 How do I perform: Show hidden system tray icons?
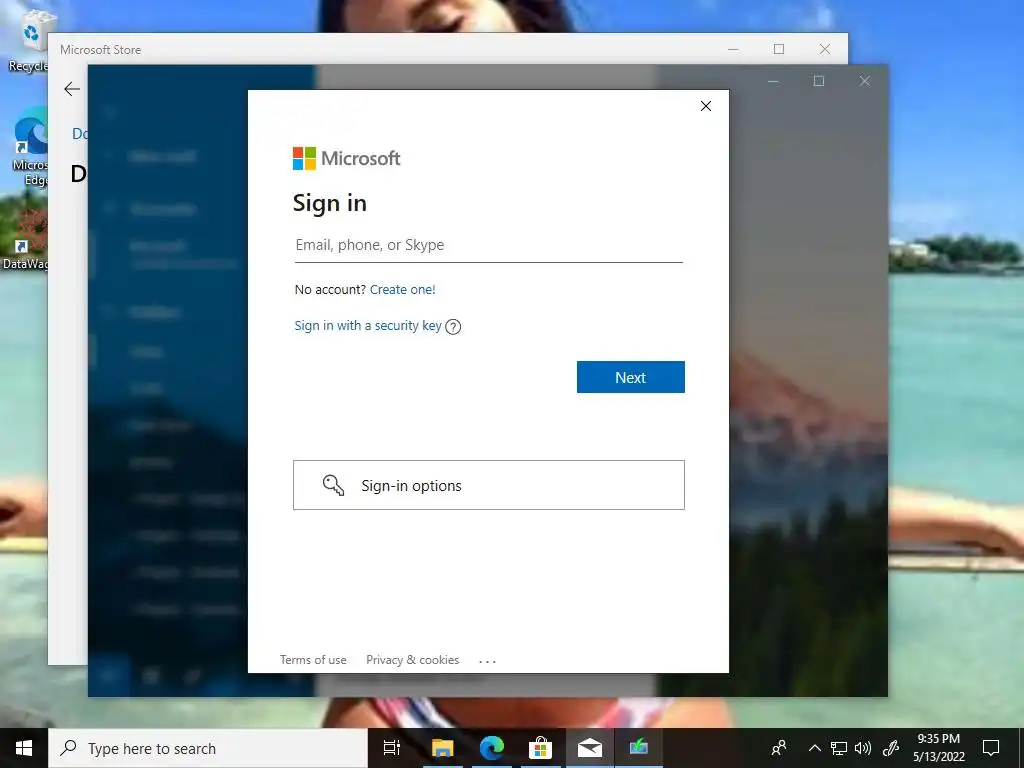coord(814,748)
